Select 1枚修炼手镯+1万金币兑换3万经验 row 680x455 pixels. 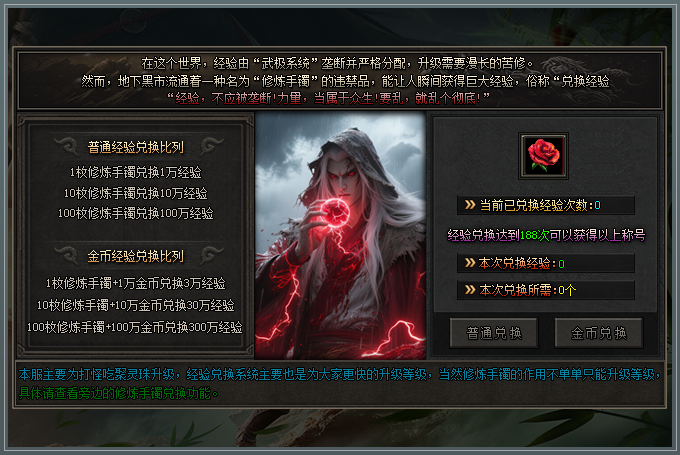[x=136, y=283]
